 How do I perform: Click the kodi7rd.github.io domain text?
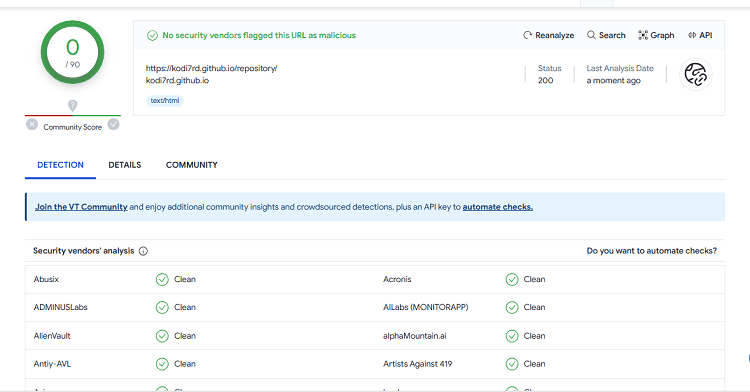click(177, 80)
